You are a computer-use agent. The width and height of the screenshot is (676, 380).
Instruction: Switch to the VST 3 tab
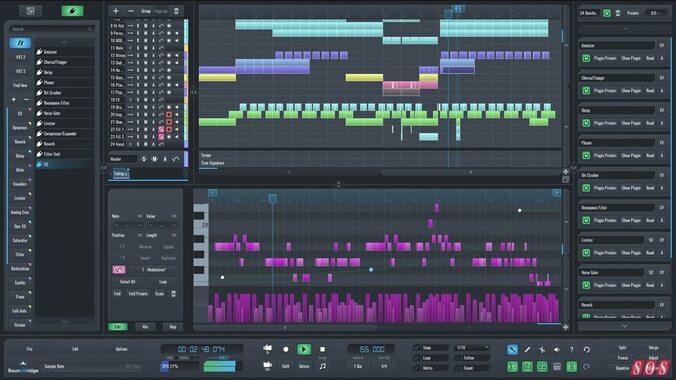[x=20, y=71]
